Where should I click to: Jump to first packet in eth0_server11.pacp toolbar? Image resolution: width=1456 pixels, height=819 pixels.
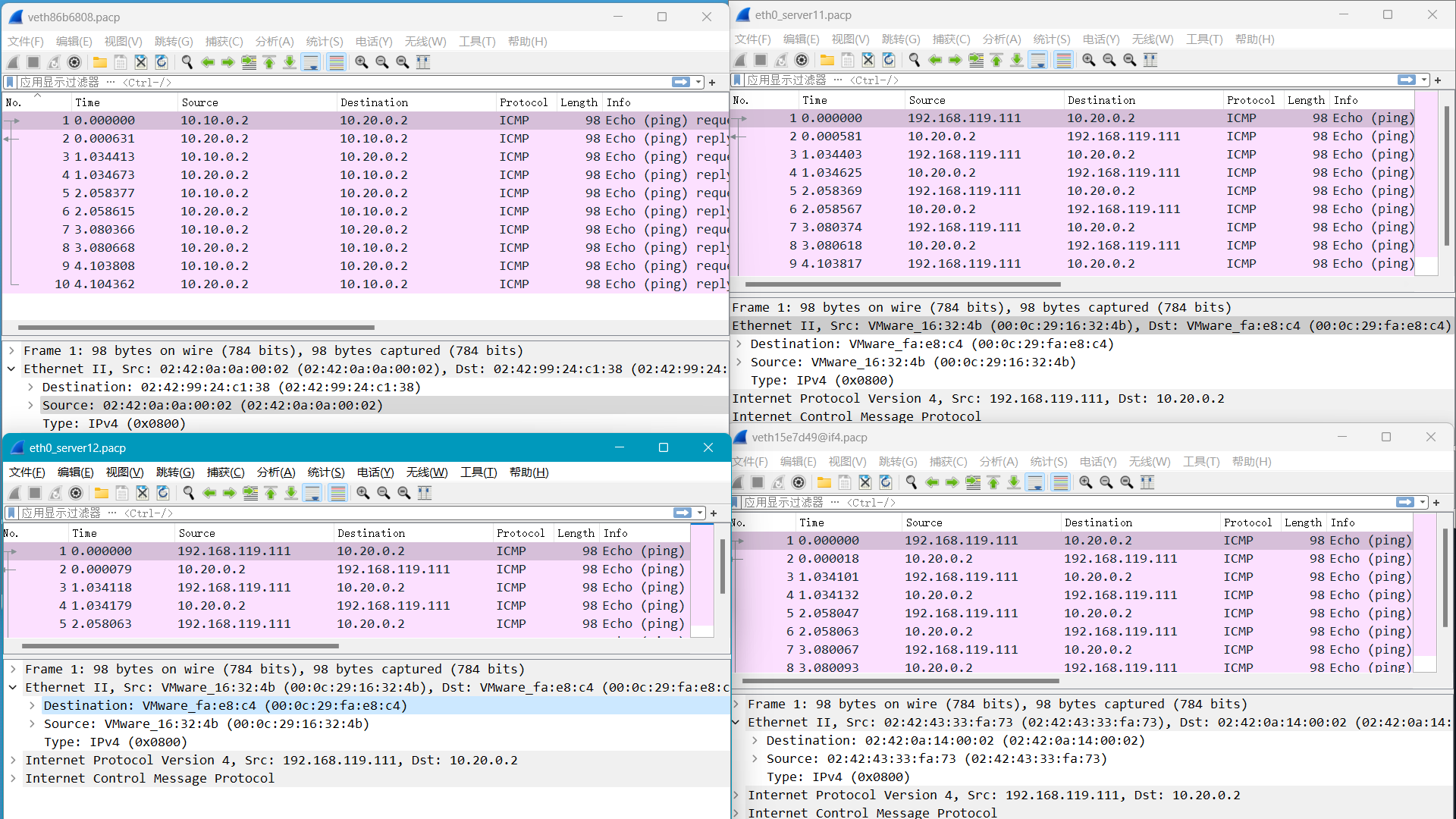pos(996,60)
